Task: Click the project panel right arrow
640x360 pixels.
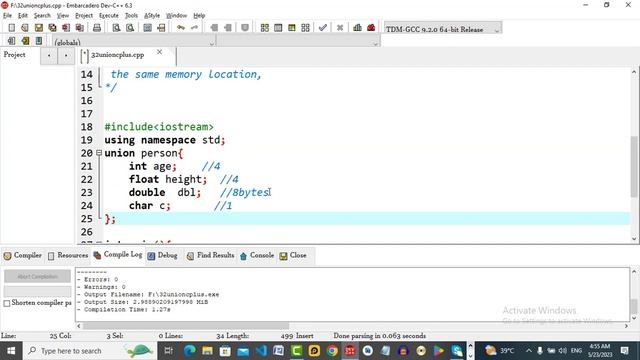Action: (x=66, y=55)
